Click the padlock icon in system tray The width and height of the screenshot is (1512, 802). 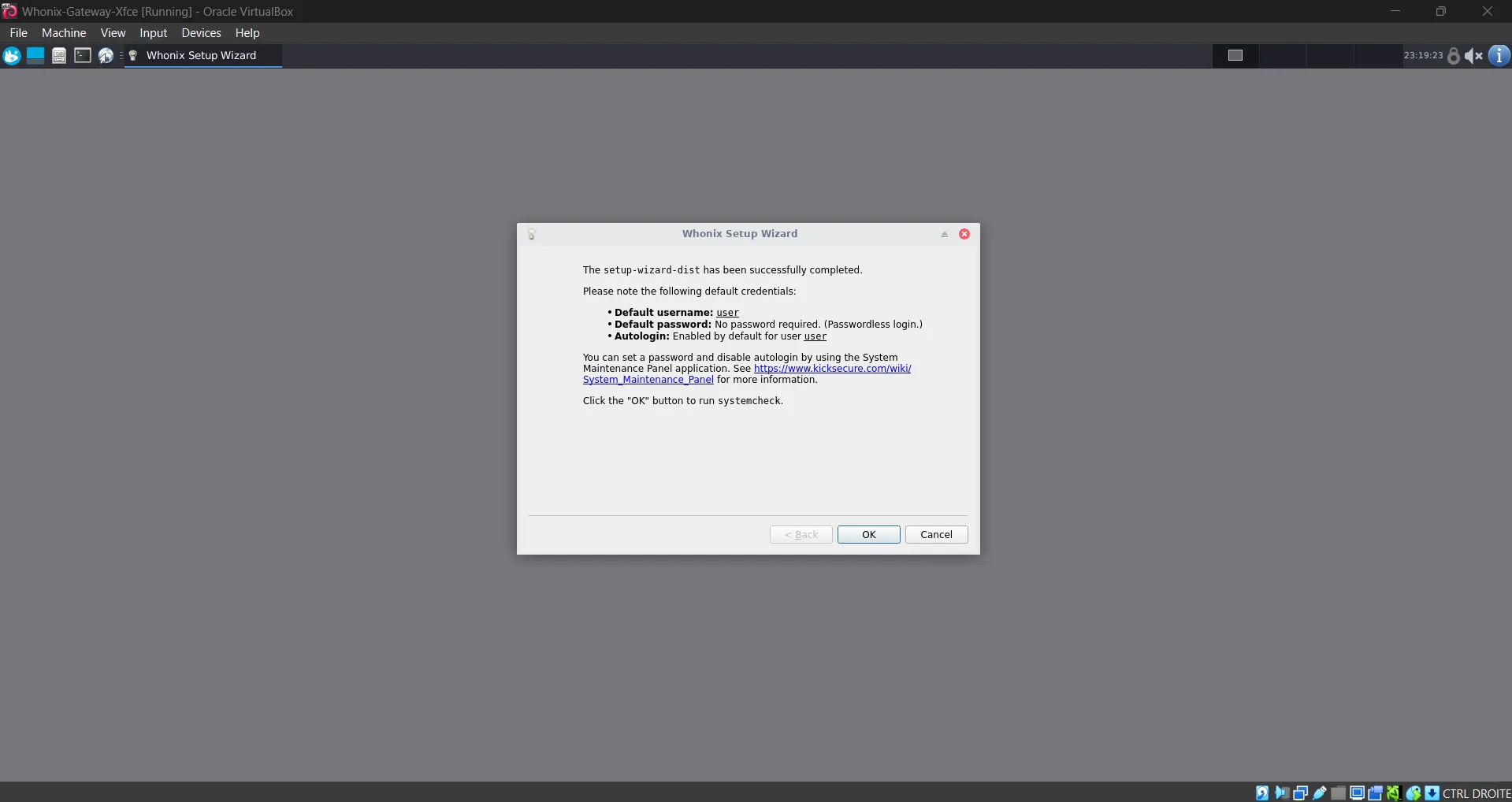[1454, 55]
